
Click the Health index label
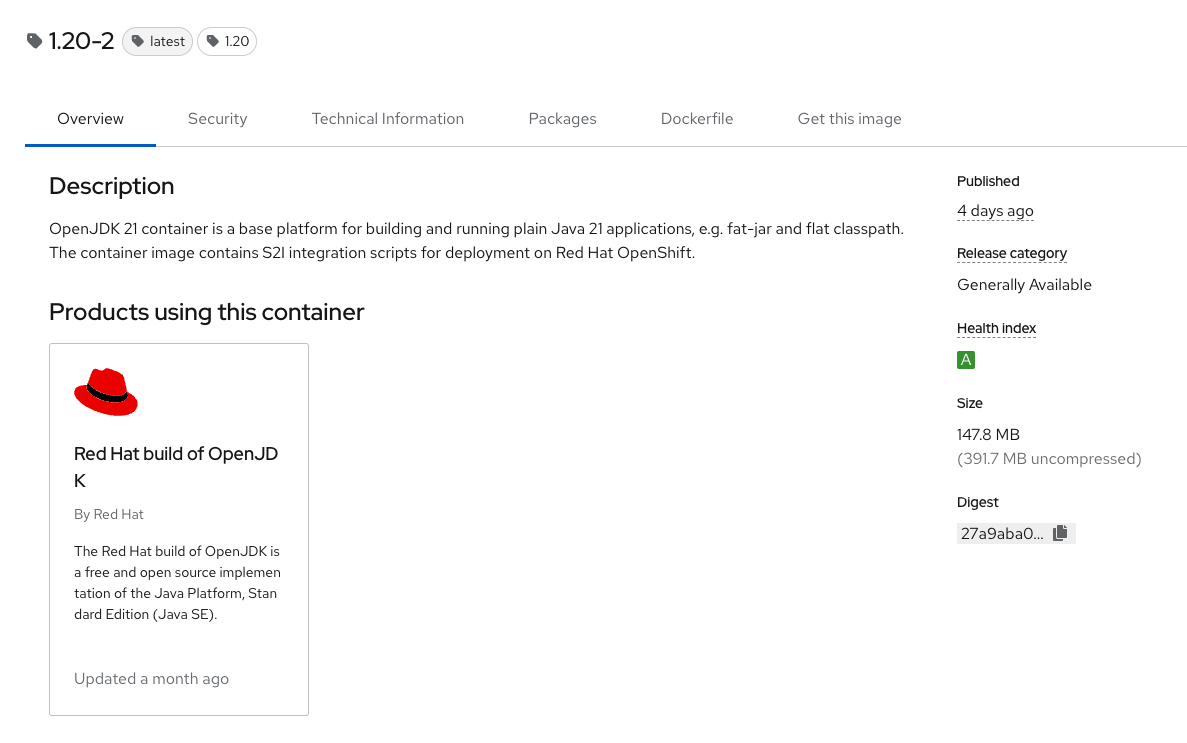coord(996,328)
